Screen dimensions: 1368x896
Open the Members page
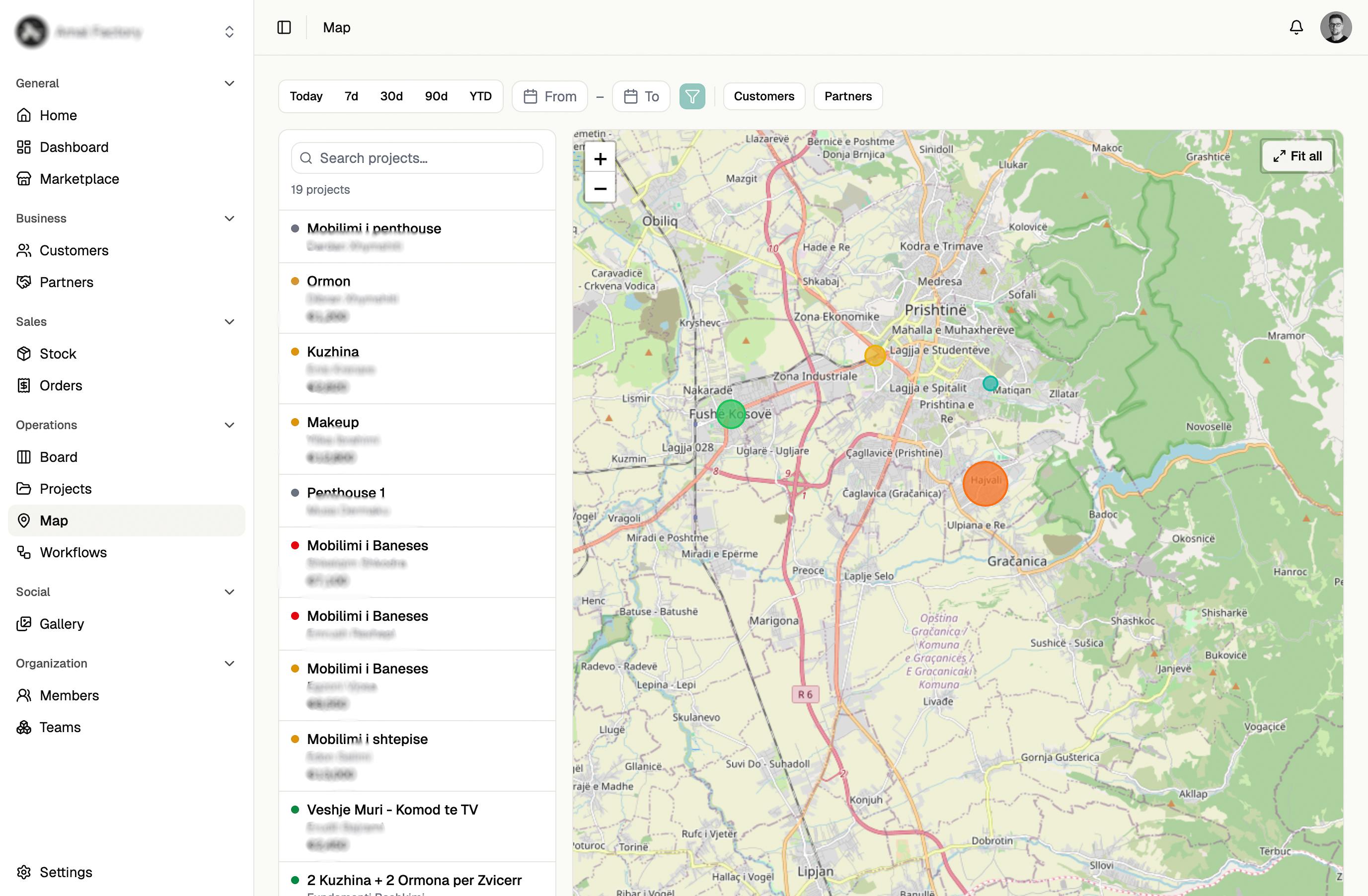tap(127, 695)
